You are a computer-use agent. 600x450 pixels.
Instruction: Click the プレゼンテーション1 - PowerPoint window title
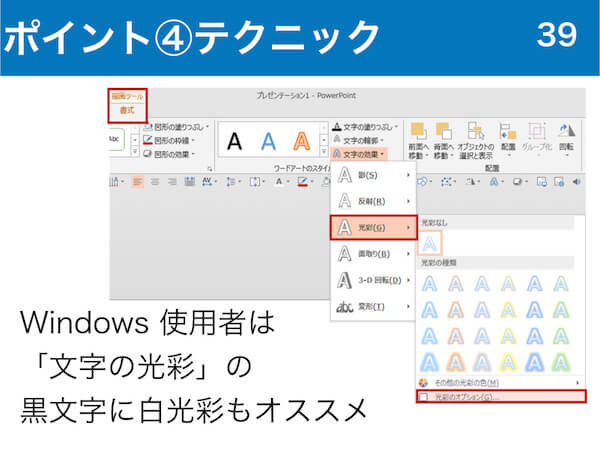[306, 96]
